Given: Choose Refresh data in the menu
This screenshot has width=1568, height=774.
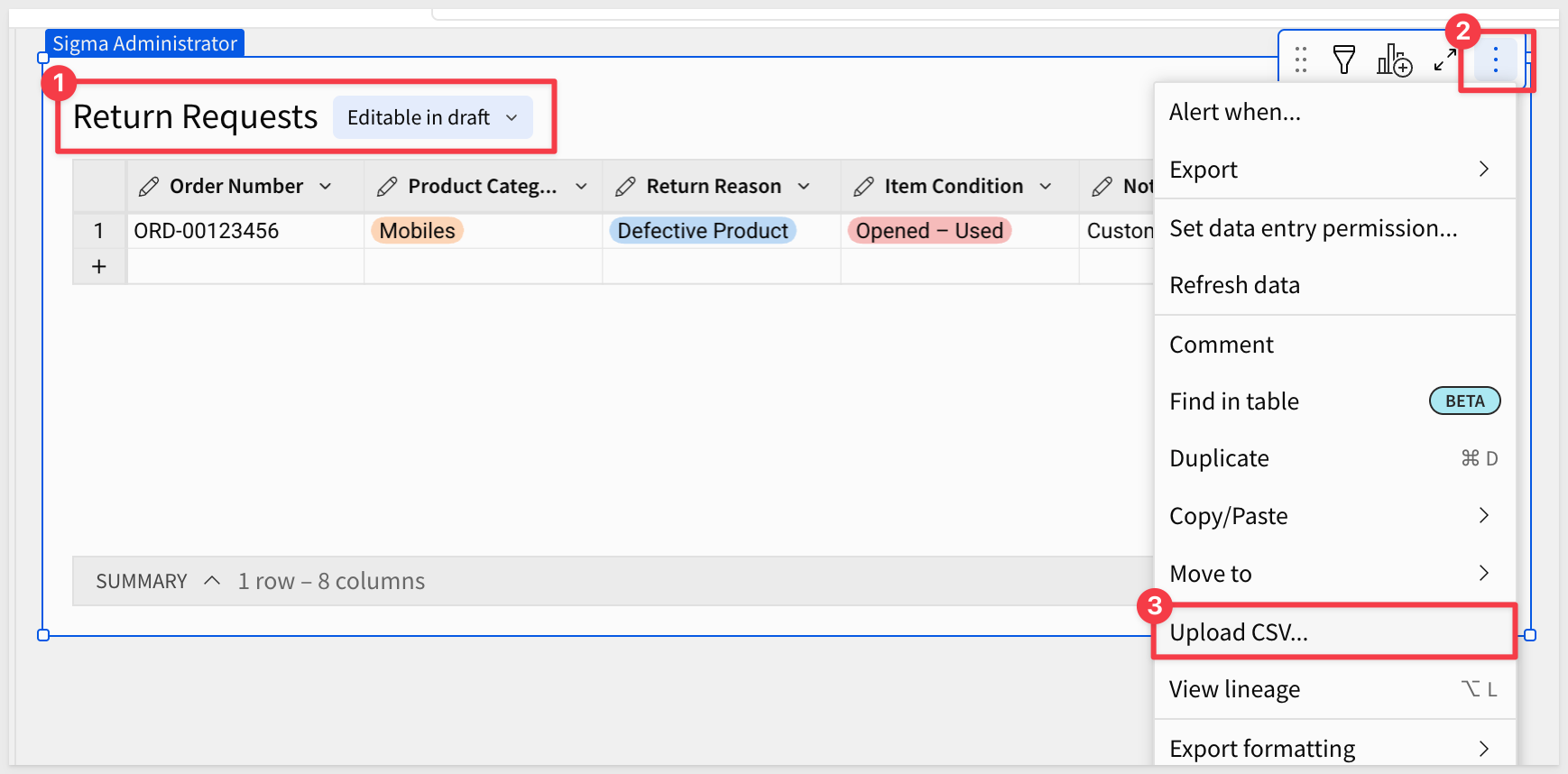Looking at the screenshot, I should coord(1234,285).
